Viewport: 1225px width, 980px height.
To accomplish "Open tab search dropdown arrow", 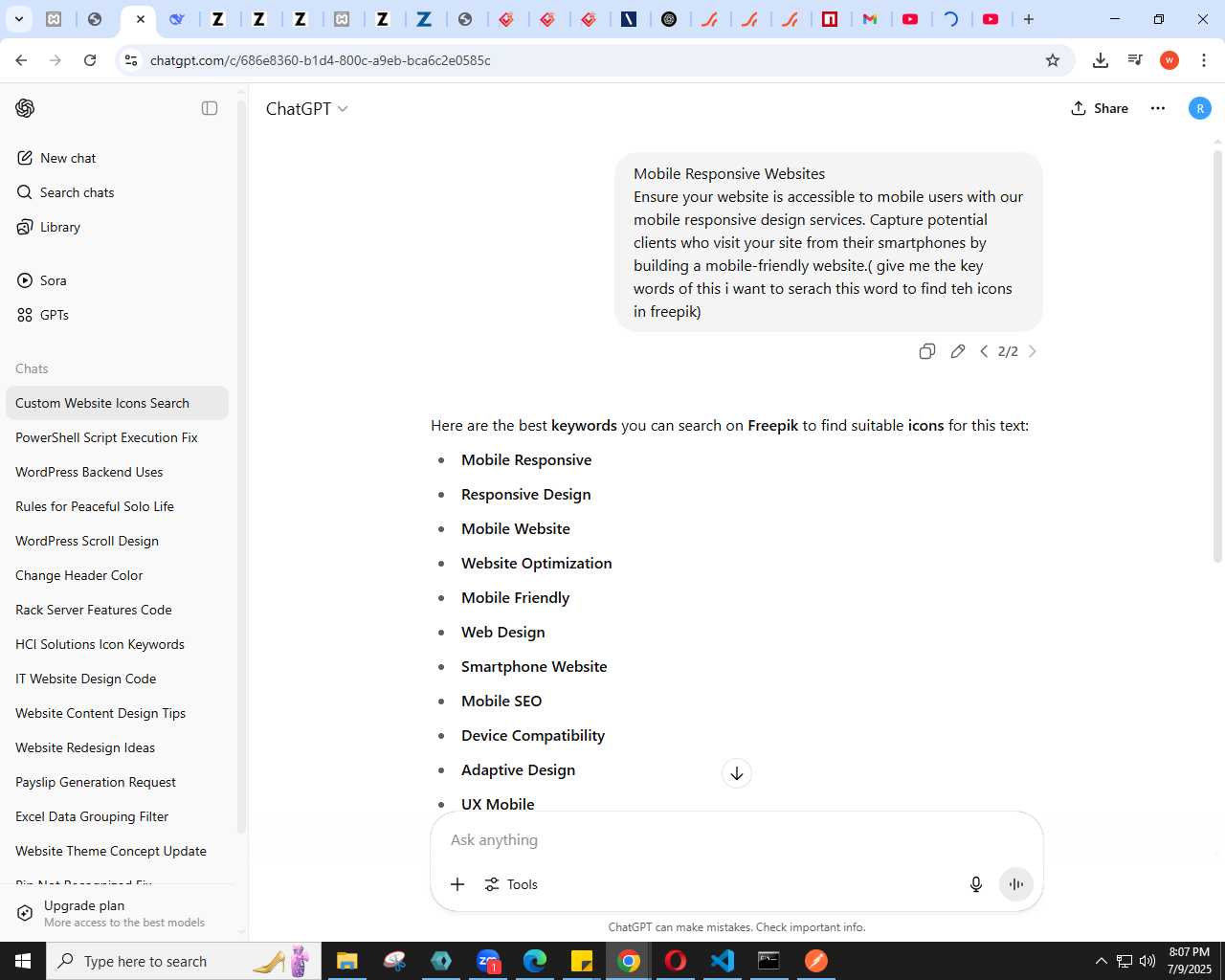I will tap(18, 19).
